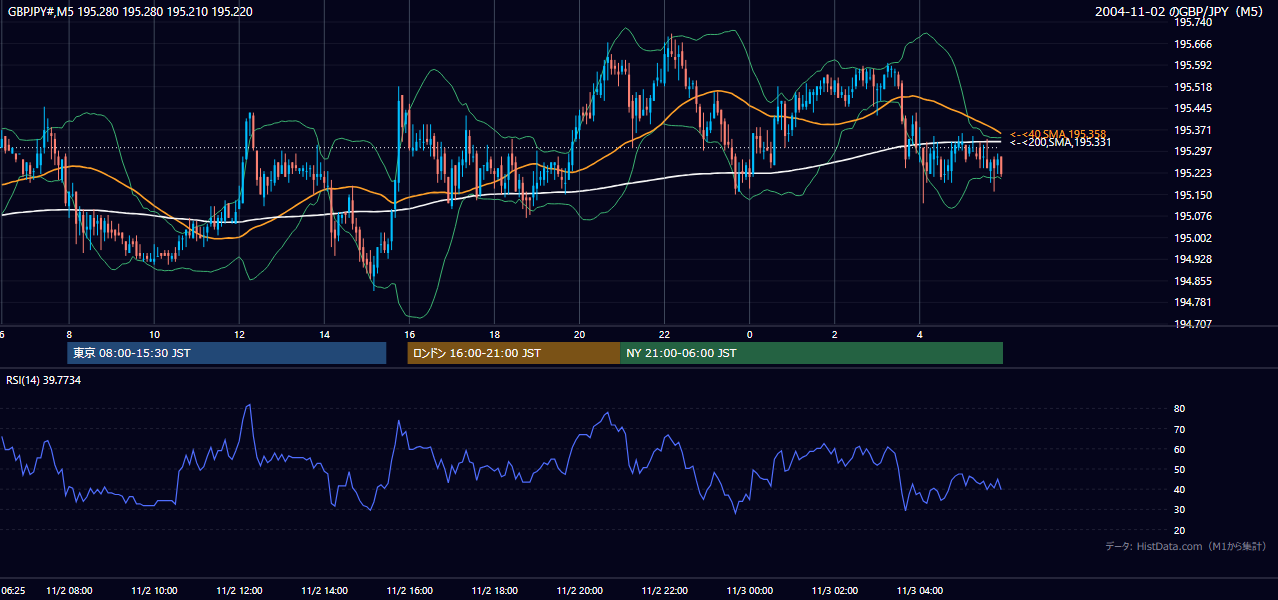Image resolution: width=1278 pixels, height=600 pixels.
Task: Click the hour label 12 under price chart
Action: click(239, 334)
